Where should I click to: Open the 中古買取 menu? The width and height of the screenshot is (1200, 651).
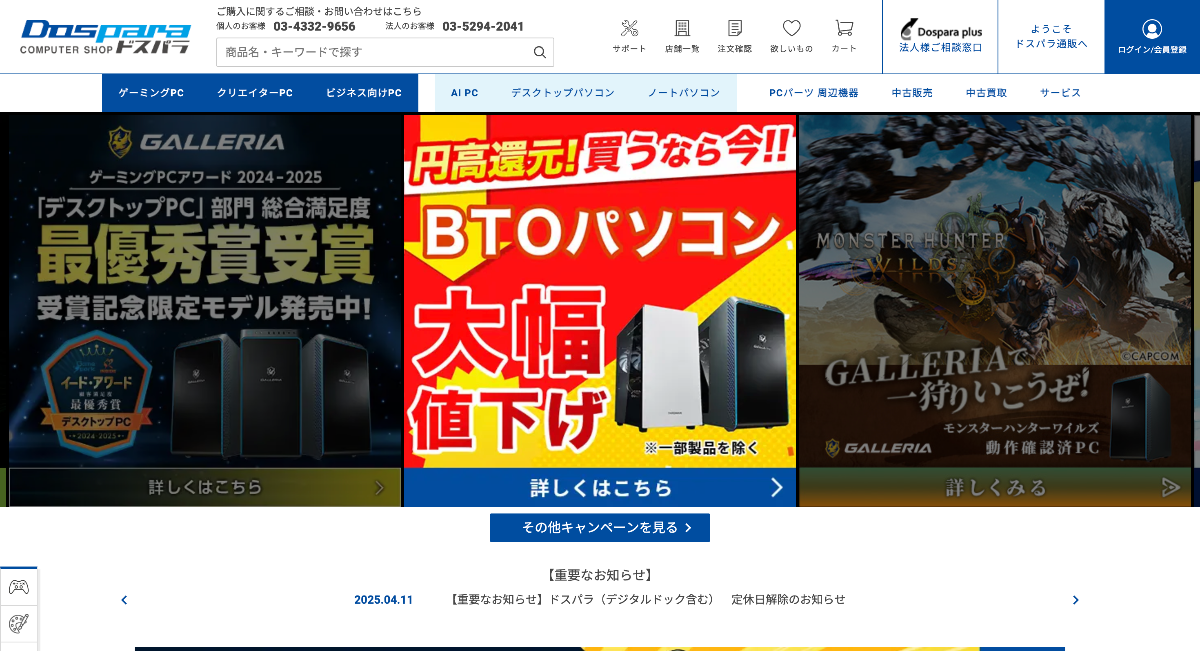pyautogui.click(x=986, y=93)
